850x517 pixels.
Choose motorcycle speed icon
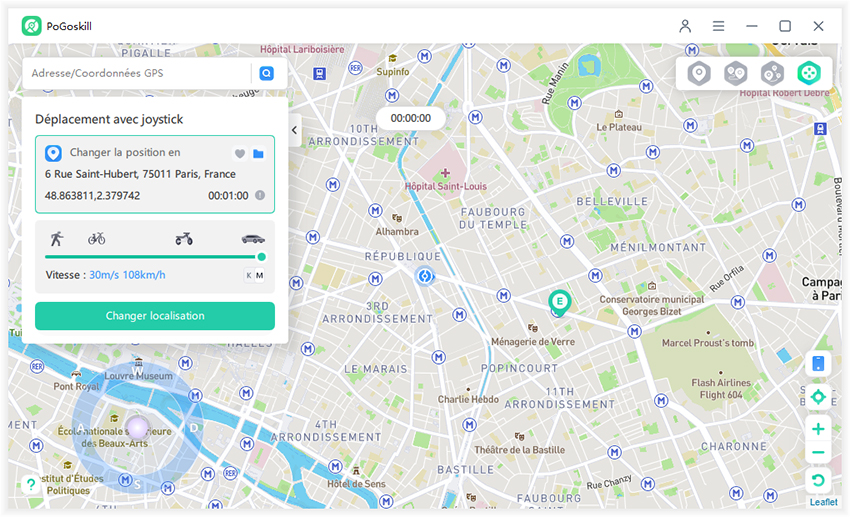(184, 238)
